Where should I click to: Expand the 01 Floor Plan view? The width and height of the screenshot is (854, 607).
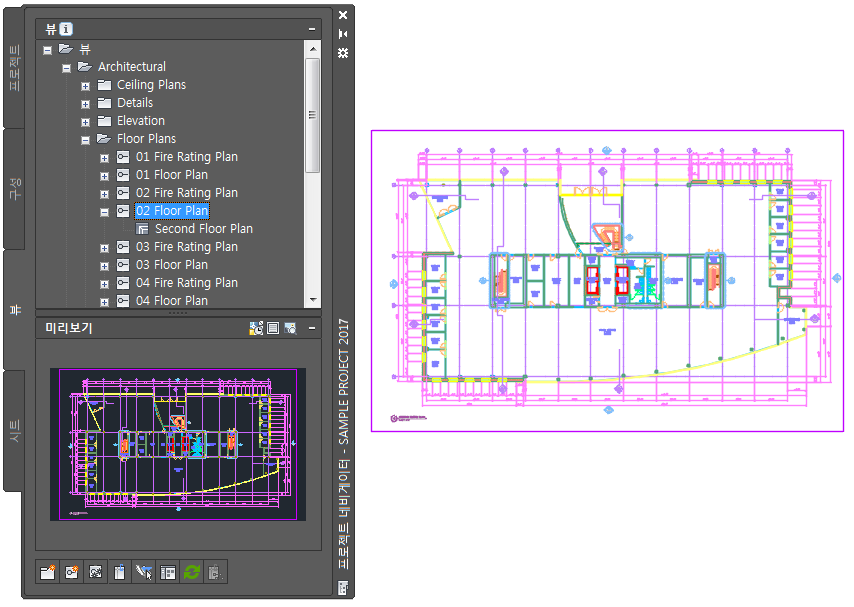coord(105,176)
